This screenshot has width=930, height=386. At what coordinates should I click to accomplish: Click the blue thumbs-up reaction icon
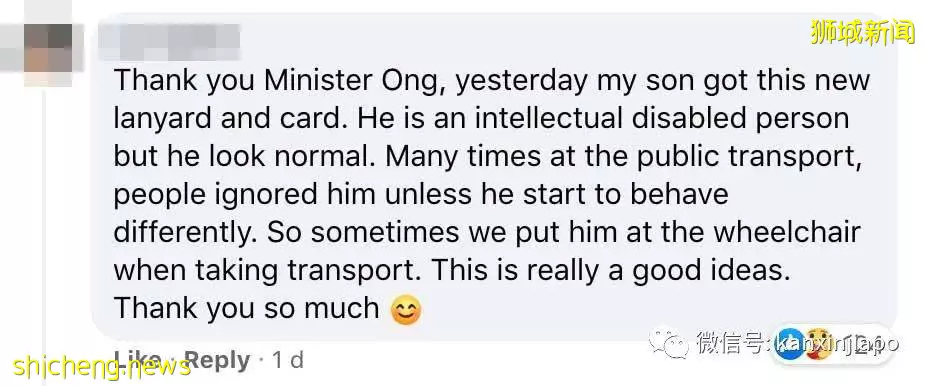789,344
